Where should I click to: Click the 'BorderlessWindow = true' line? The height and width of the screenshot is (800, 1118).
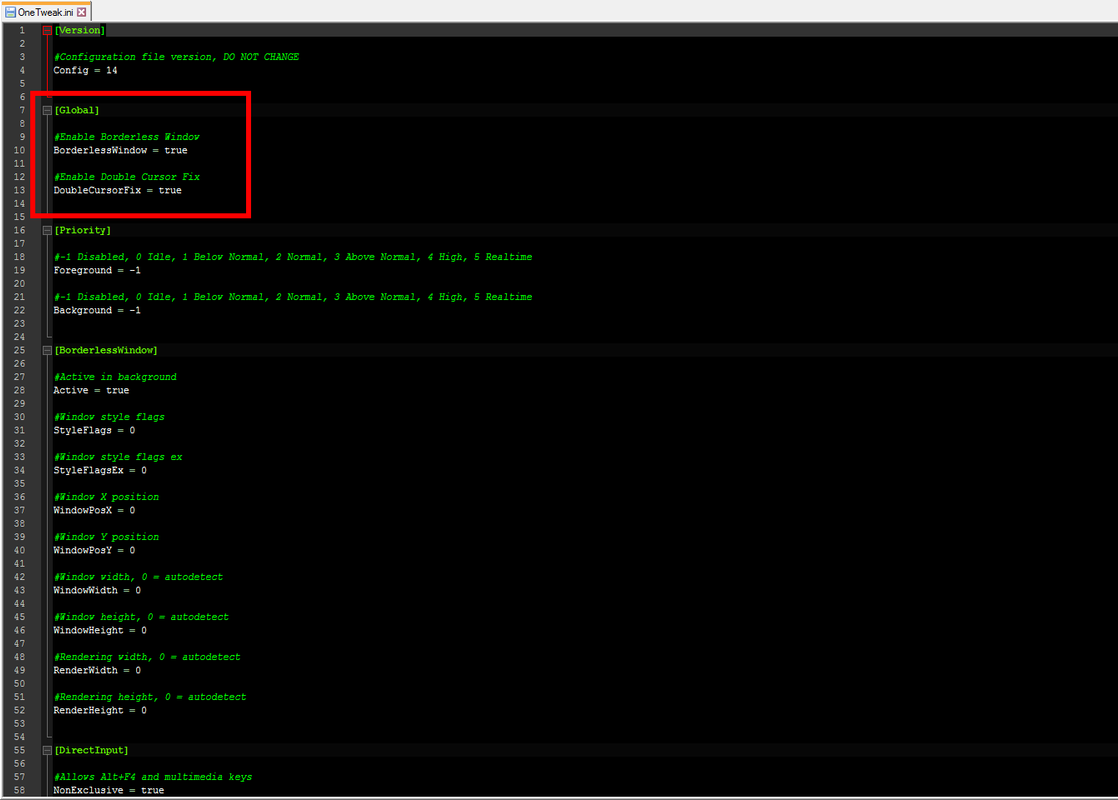tap(120, 150)
